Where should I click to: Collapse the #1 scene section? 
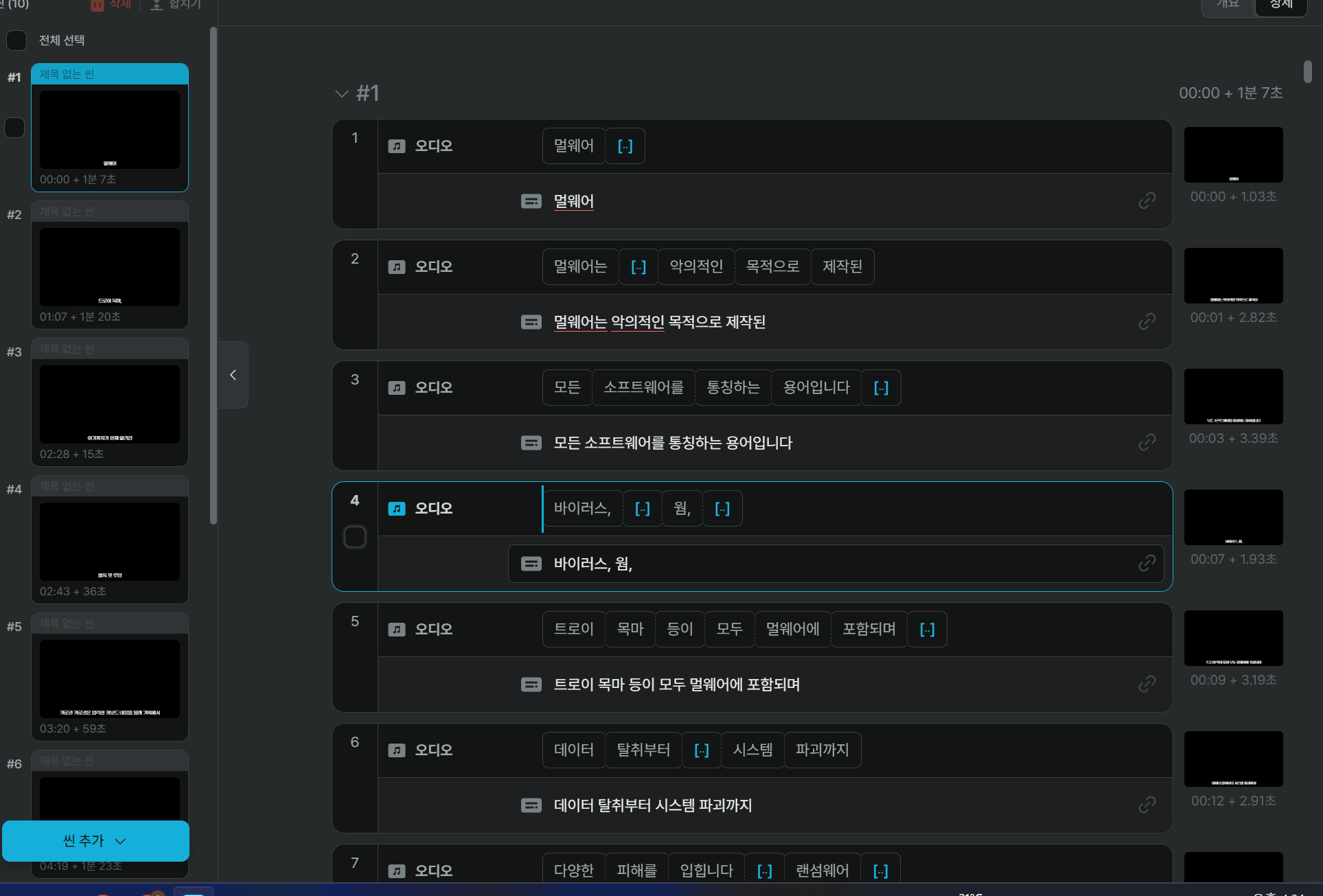[x=341, y=93]
